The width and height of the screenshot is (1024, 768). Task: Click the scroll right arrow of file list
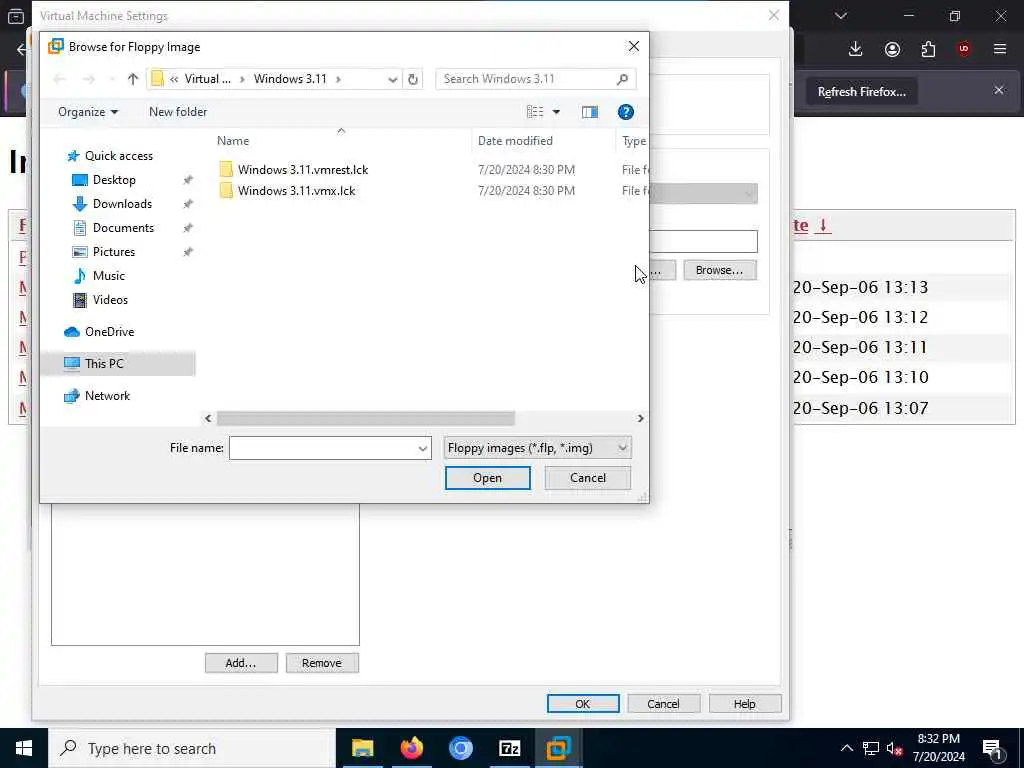(640, 418)
